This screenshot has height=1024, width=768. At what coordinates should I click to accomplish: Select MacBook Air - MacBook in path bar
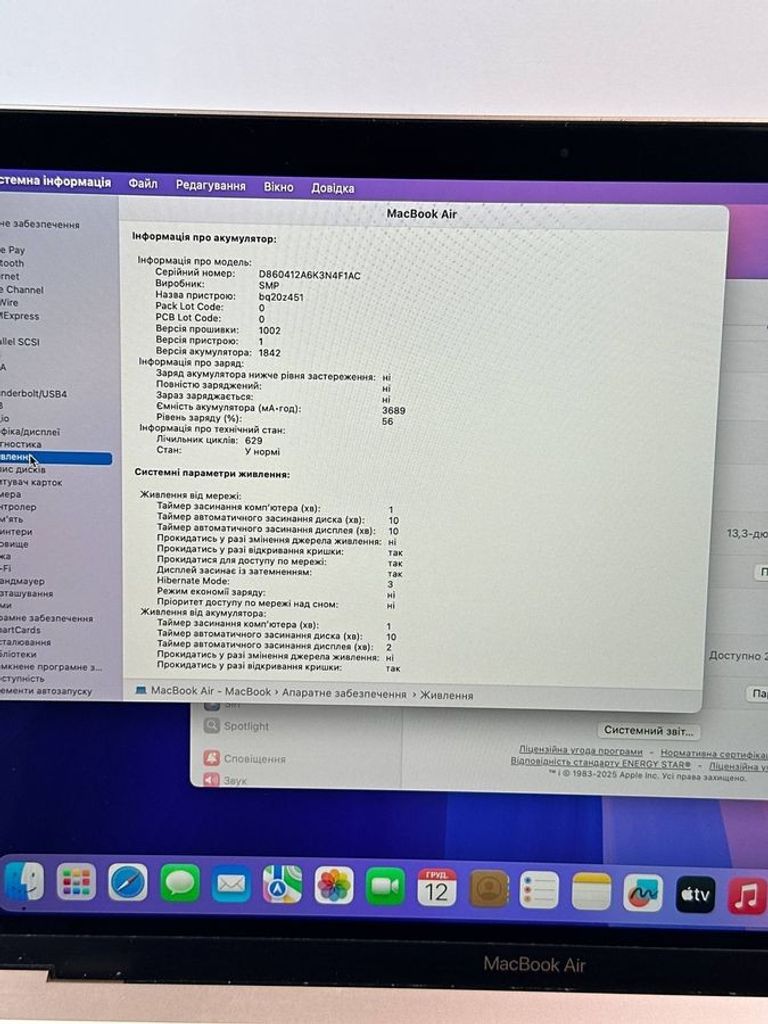tap(210, 691)
